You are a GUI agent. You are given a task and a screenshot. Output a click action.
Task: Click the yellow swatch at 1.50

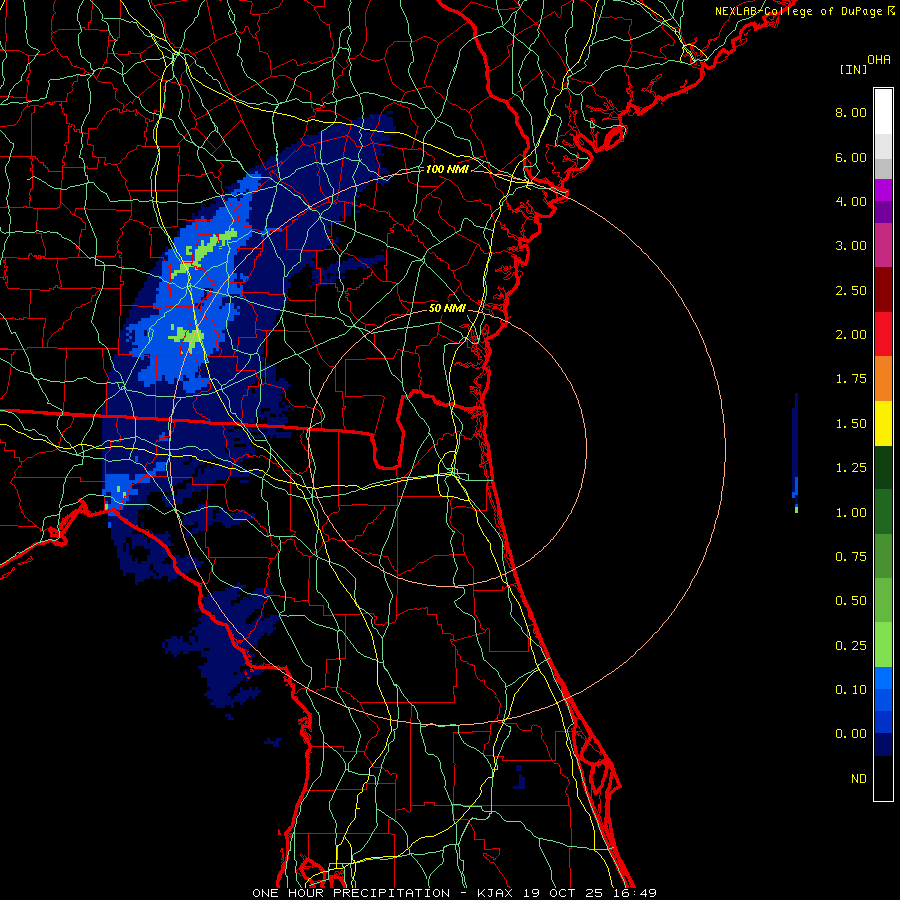coord(883,423)
